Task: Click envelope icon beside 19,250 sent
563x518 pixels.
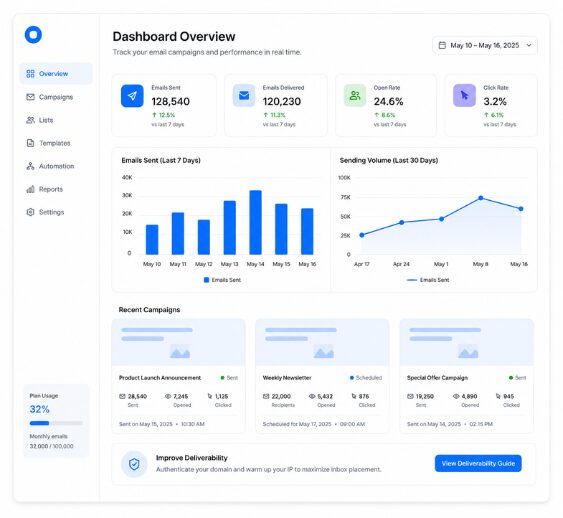Action: (x=410, y=396)
